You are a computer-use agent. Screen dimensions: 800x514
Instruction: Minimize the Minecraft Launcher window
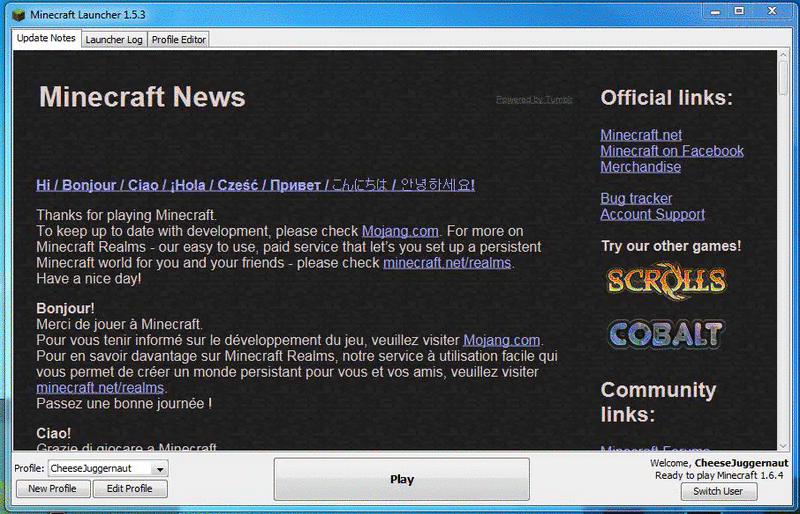pyautogui.click(x=715, y=11)
